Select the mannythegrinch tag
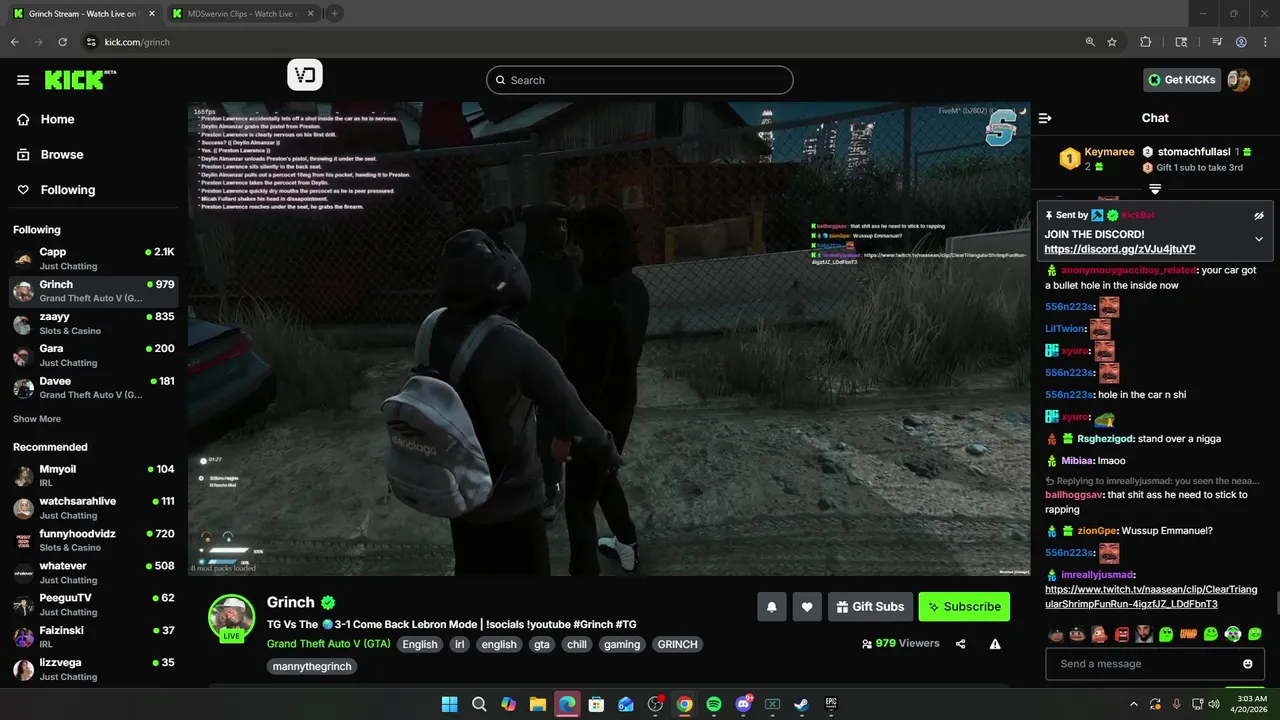1280x720 pixels. point(312,666)
